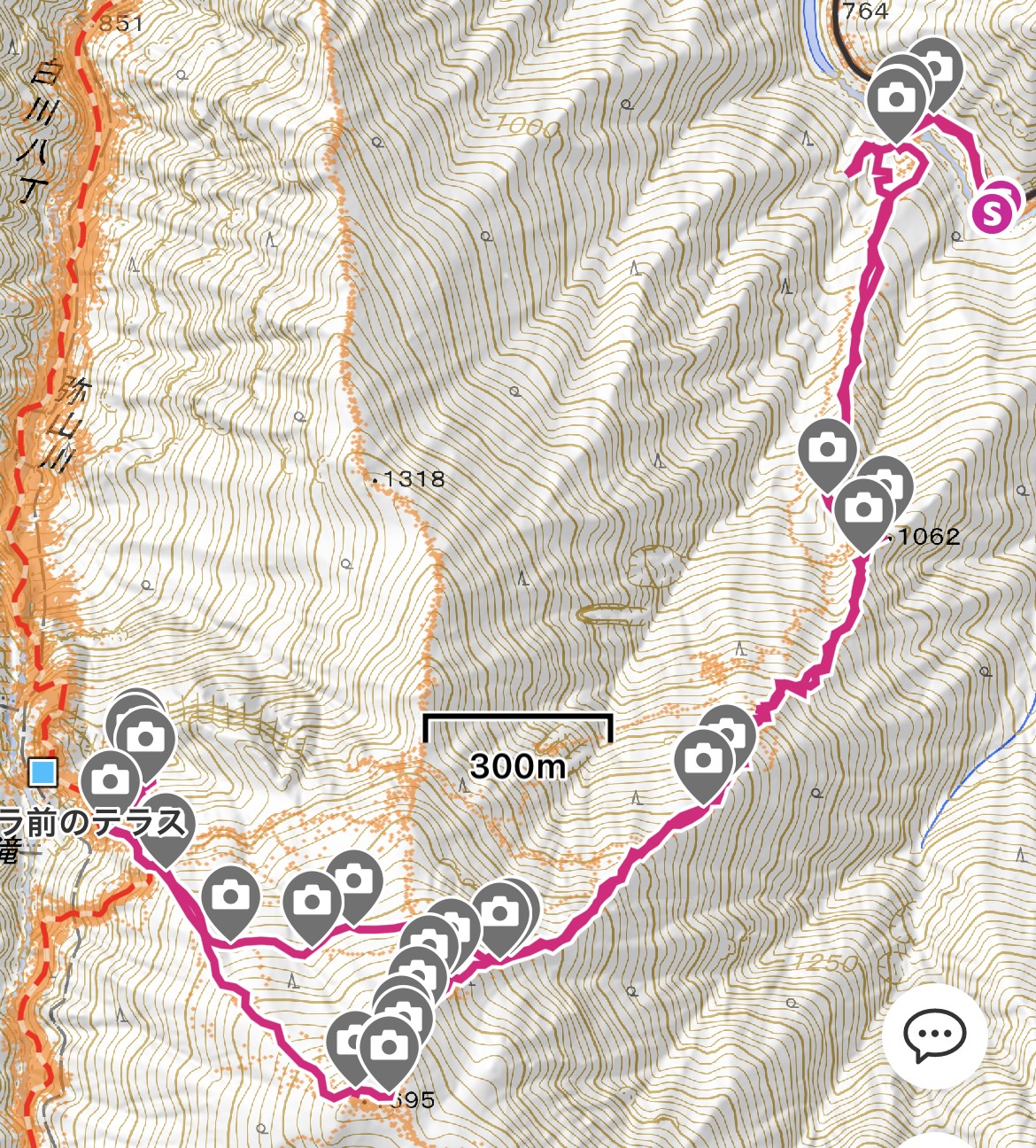Tap the 300m scale bar label
Viewport: 1036px width, 1148px height.
[x=518, y=765]
